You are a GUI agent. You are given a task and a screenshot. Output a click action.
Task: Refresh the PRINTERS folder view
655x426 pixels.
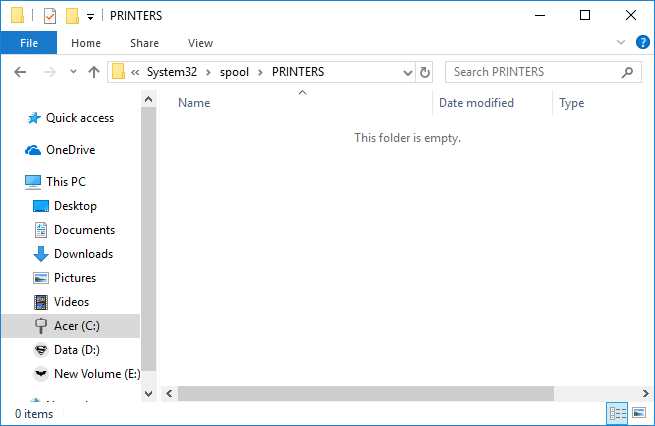(425, 72)
